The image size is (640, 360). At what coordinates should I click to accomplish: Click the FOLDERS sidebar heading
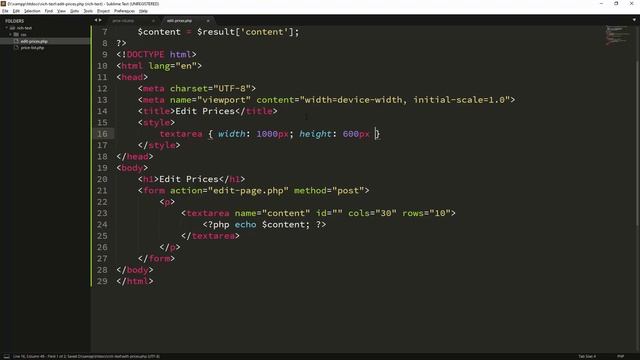tap(15, 21)
